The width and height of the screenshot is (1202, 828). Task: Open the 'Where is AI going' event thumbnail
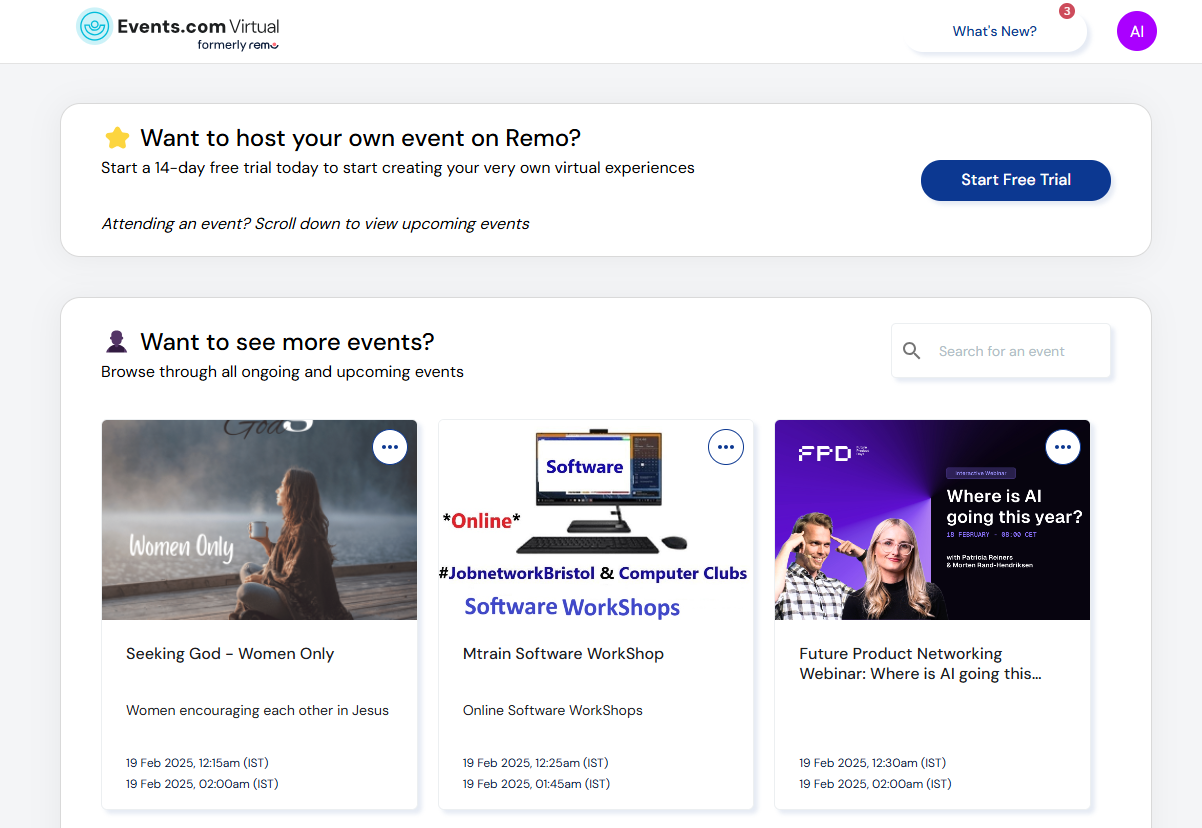pos(932,520)
